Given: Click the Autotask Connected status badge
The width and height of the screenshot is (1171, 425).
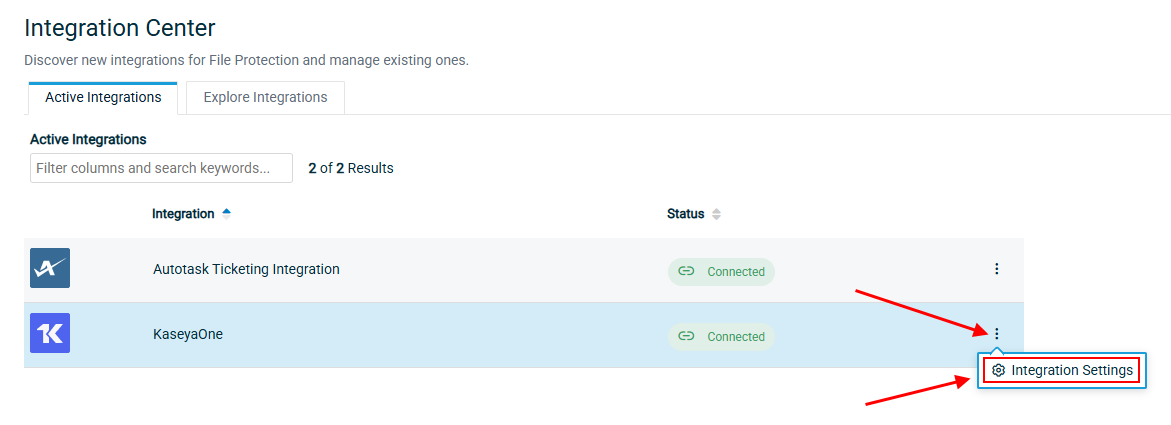Looking at the screenshot, I should coord(721,271).
